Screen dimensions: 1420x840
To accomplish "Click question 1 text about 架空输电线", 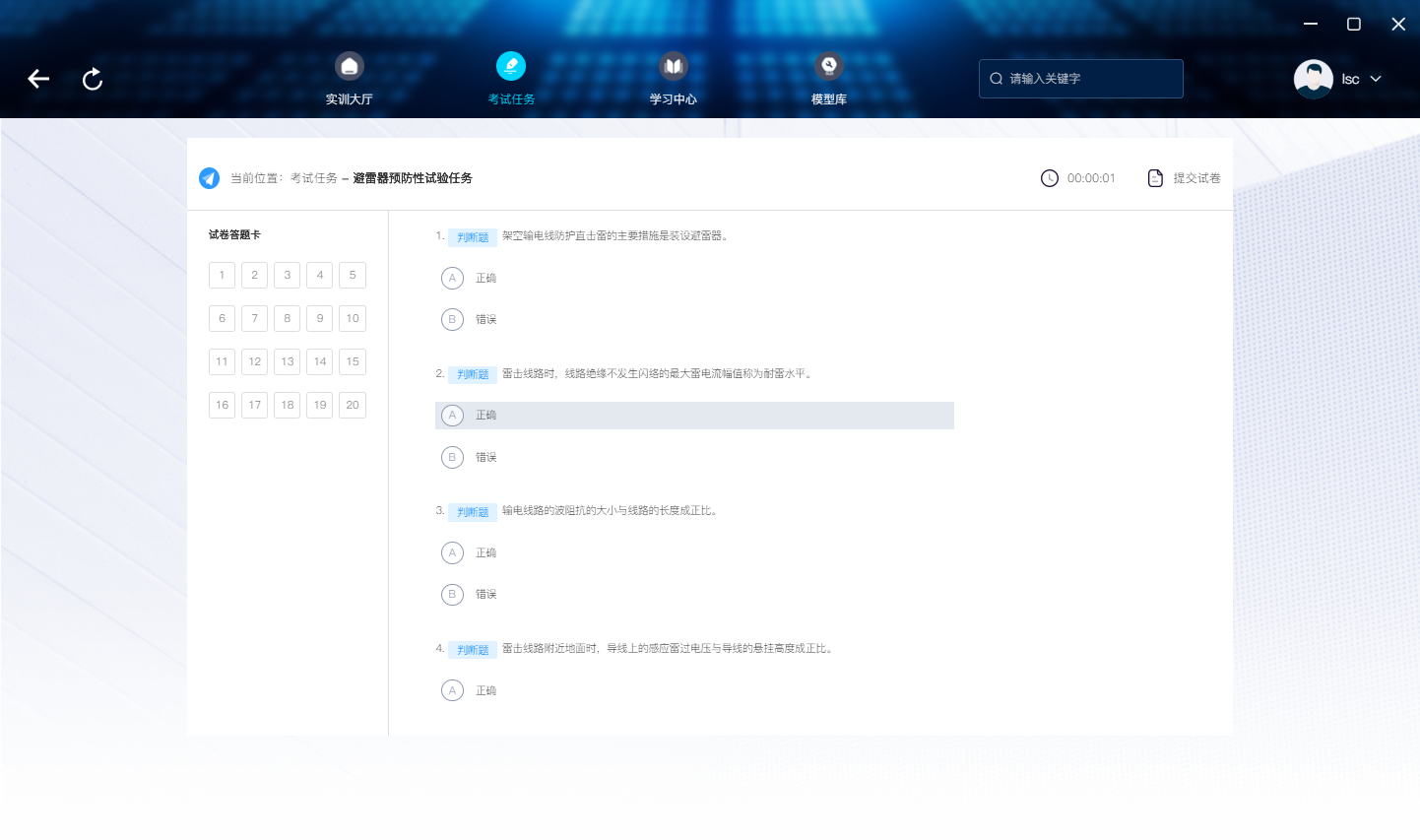I will click(615, 235).
